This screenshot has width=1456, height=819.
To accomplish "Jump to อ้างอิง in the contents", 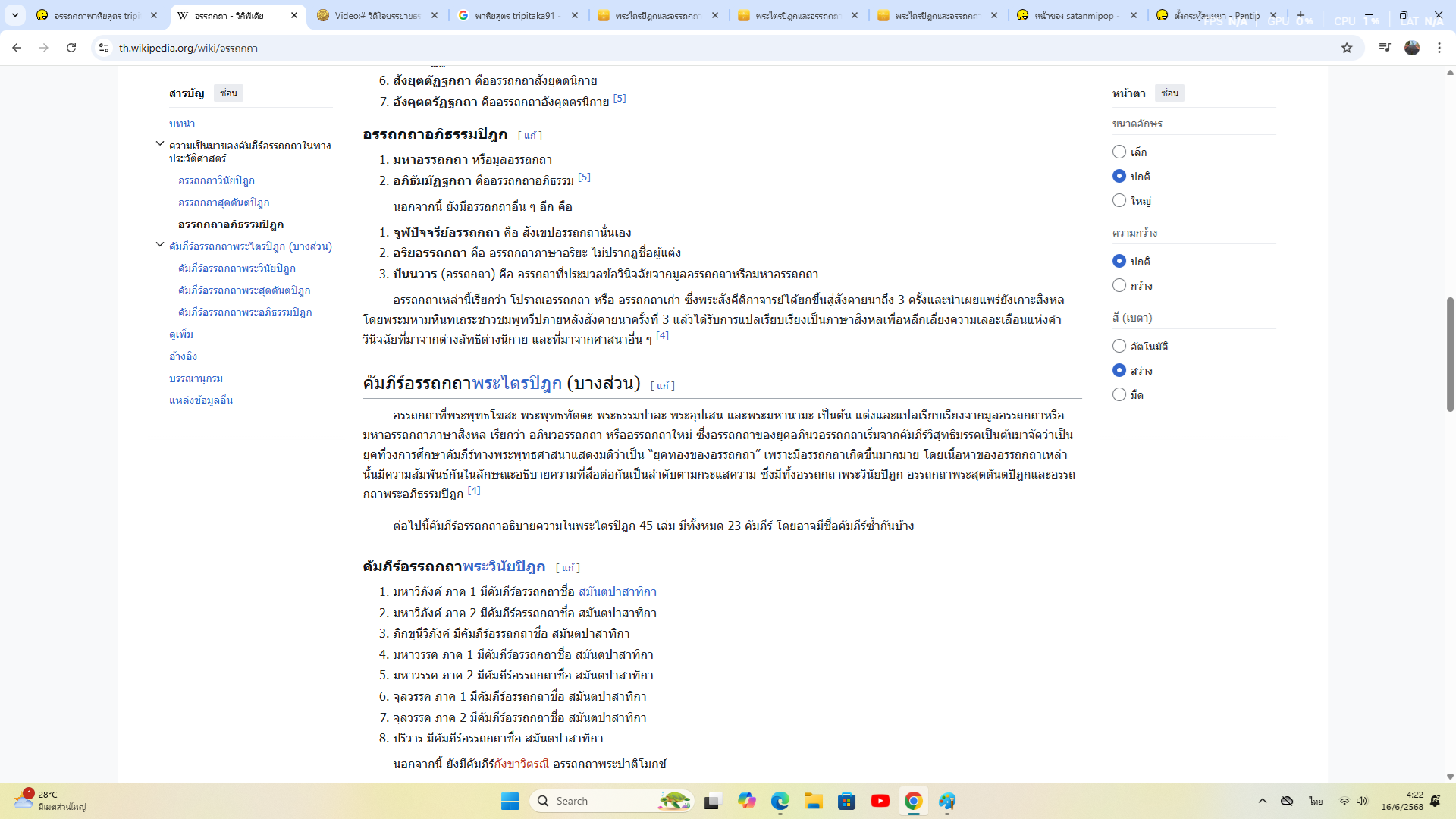I will click(183, 356).
